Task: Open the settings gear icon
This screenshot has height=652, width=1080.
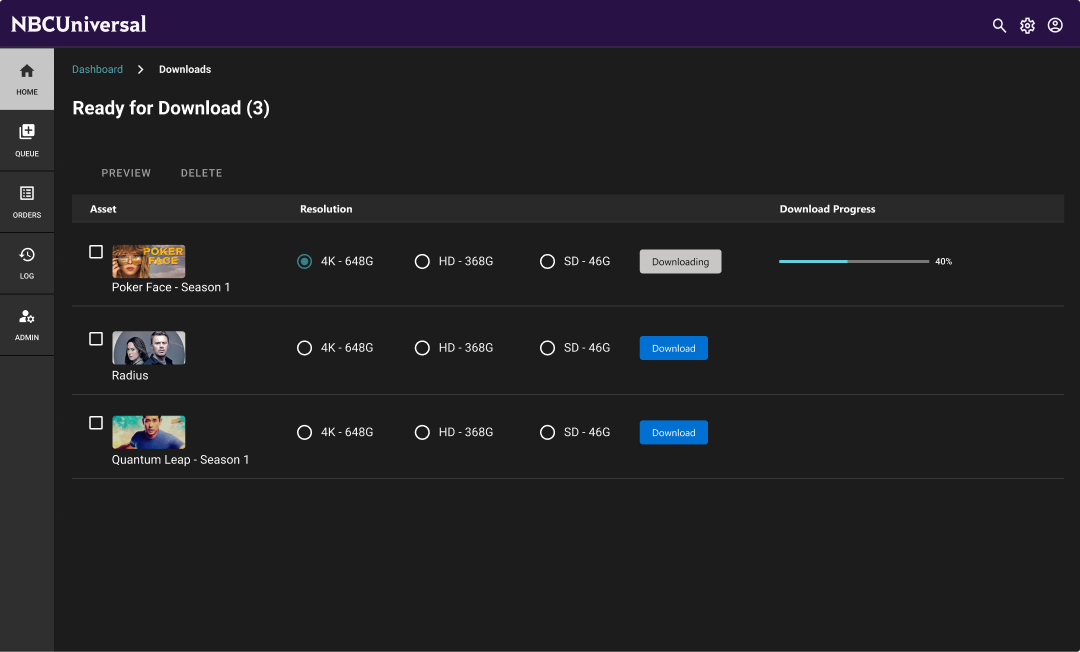Action: pos(1027,25)
